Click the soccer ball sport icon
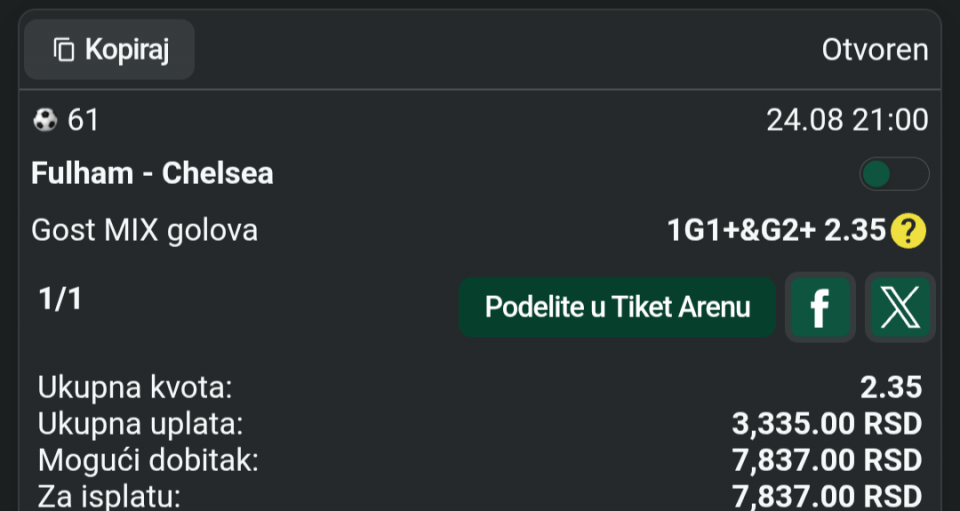This screenshot has height=511, width=960. coord(45,120)
